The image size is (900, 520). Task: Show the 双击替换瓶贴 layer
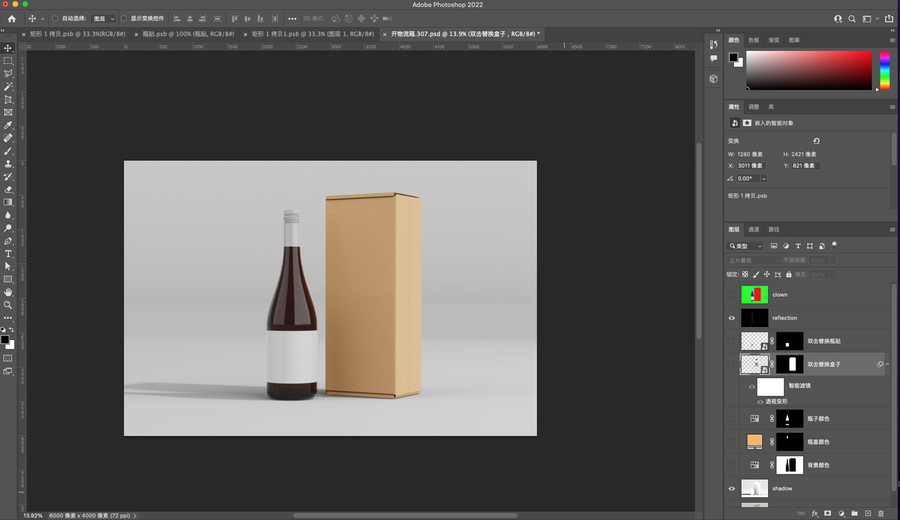(732, 341)
